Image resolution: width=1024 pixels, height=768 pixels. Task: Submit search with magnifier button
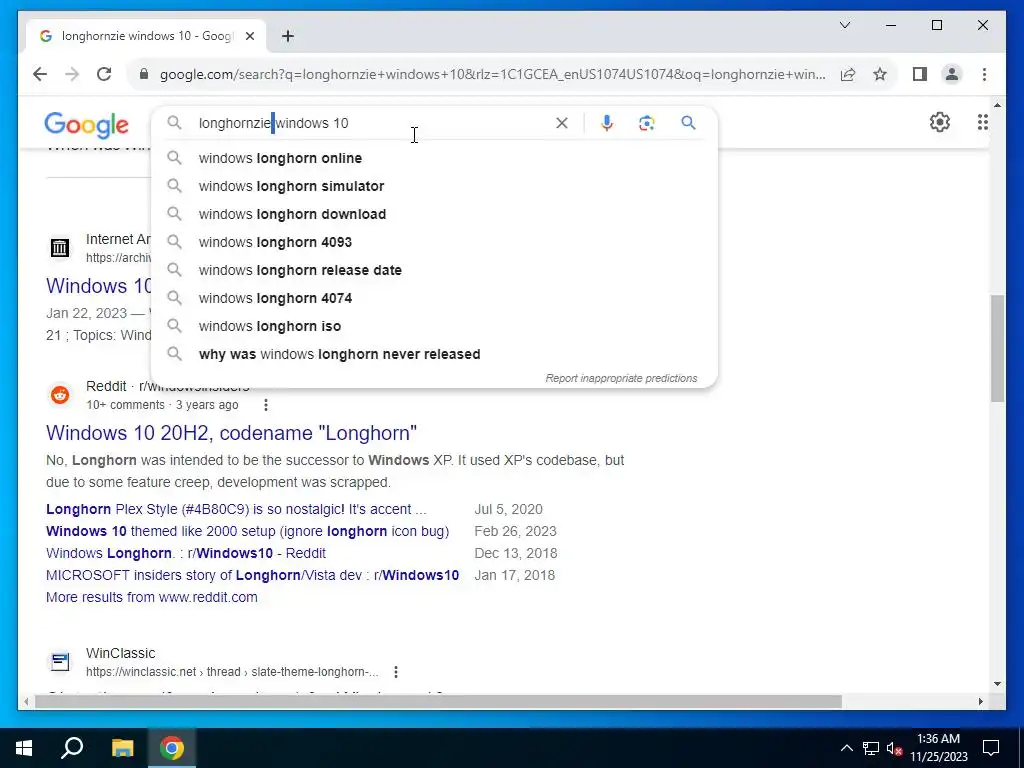point(688,123)
